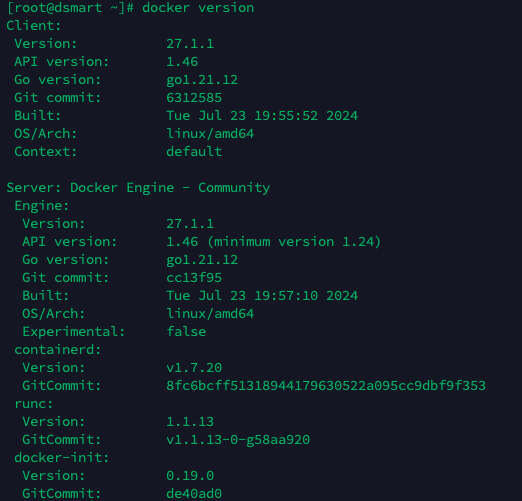Viewport: 522px width, 501px height.
Task: Click the Client Context value default
Action: (x=194, y=152)
